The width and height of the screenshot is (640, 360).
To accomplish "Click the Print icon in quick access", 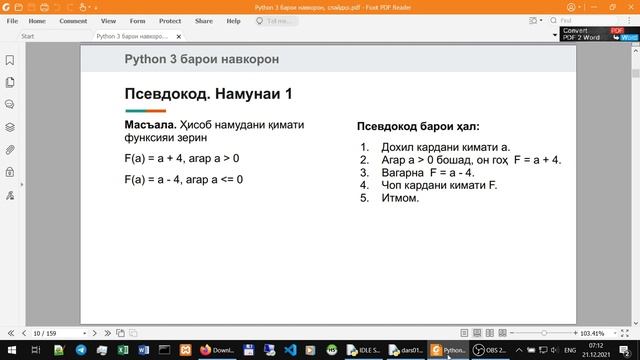I will 44,7.
